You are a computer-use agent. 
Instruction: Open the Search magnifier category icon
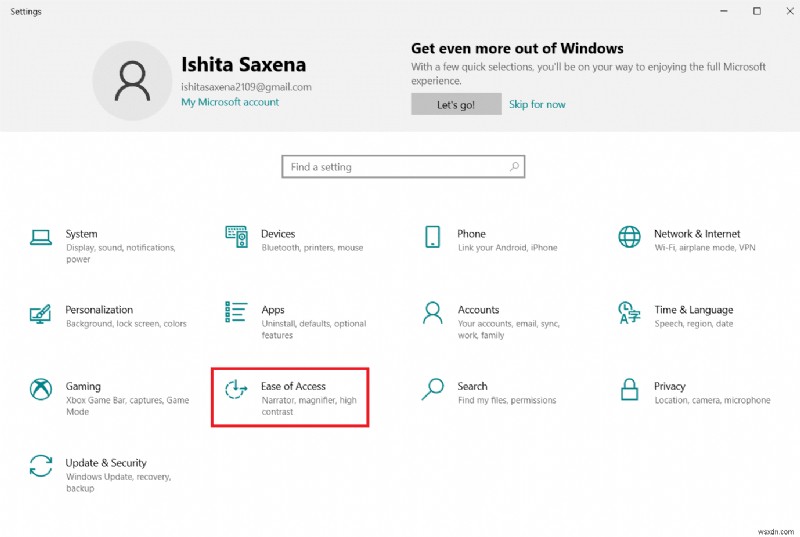(433, 389)
